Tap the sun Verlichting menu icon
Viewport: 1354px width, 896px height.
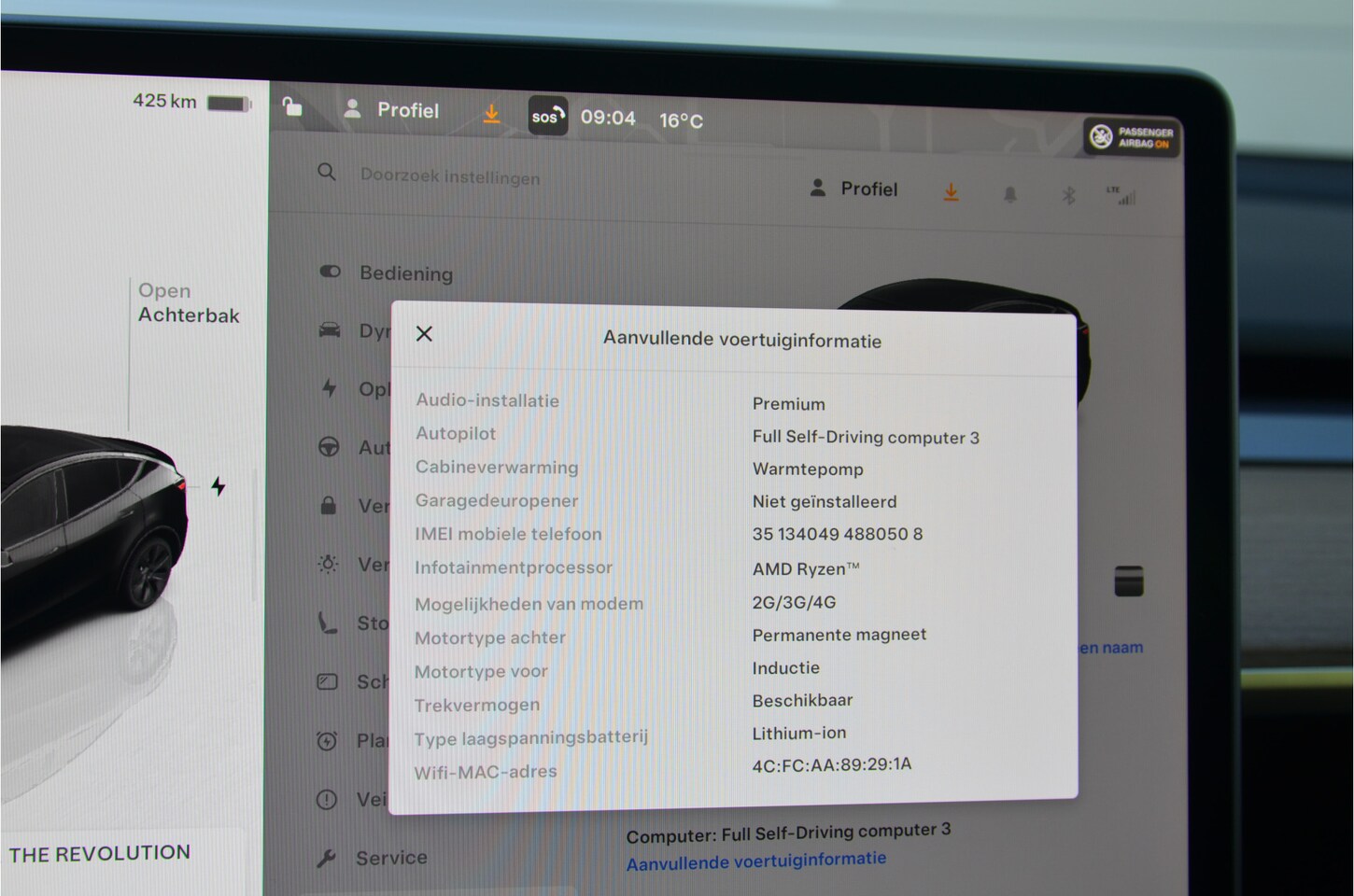click(x=328, y=564)
